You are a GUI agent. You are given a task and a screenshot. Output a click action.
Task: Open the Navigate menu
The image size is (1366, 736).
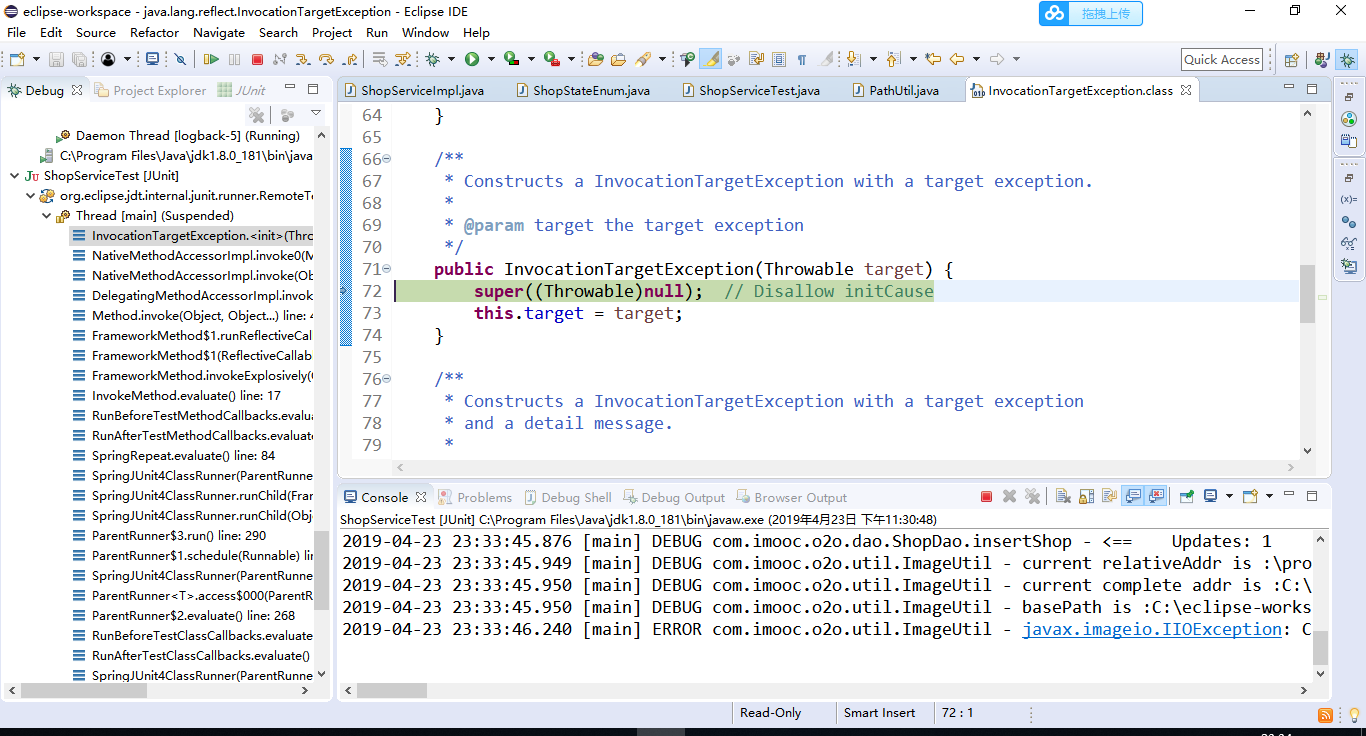coord(219,32)
